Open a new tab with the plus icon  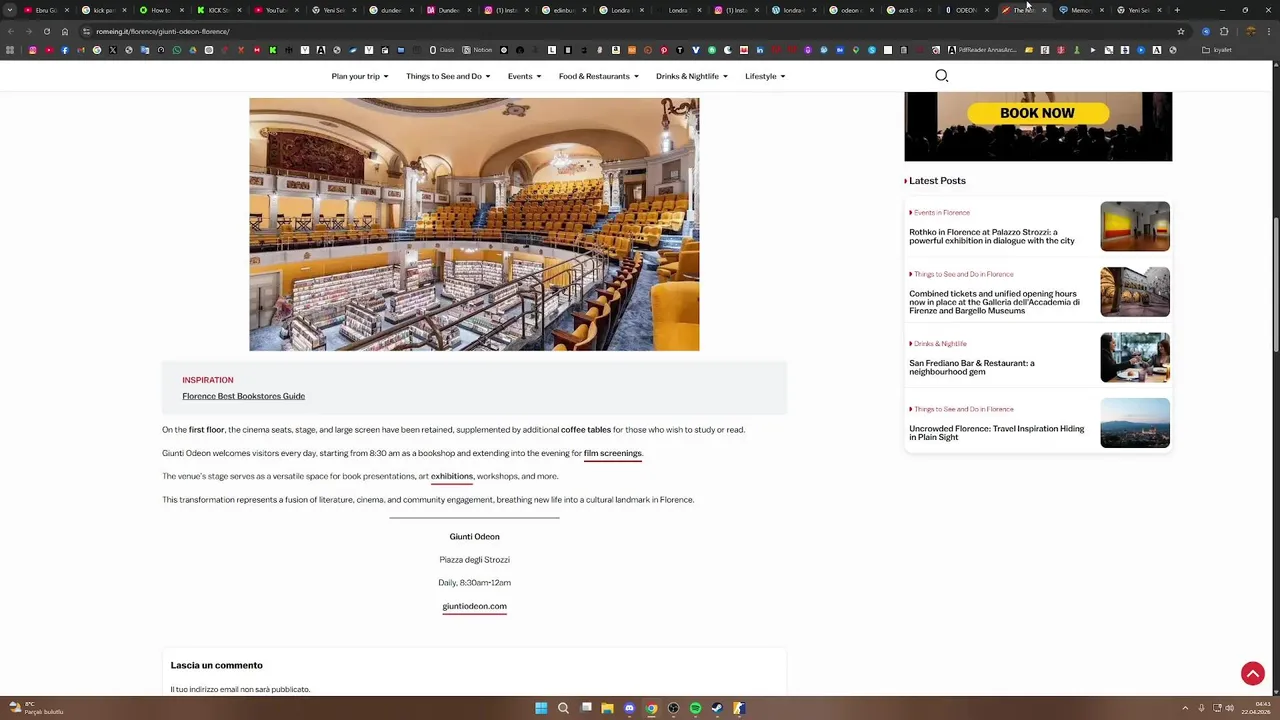tap(1177, 10)
